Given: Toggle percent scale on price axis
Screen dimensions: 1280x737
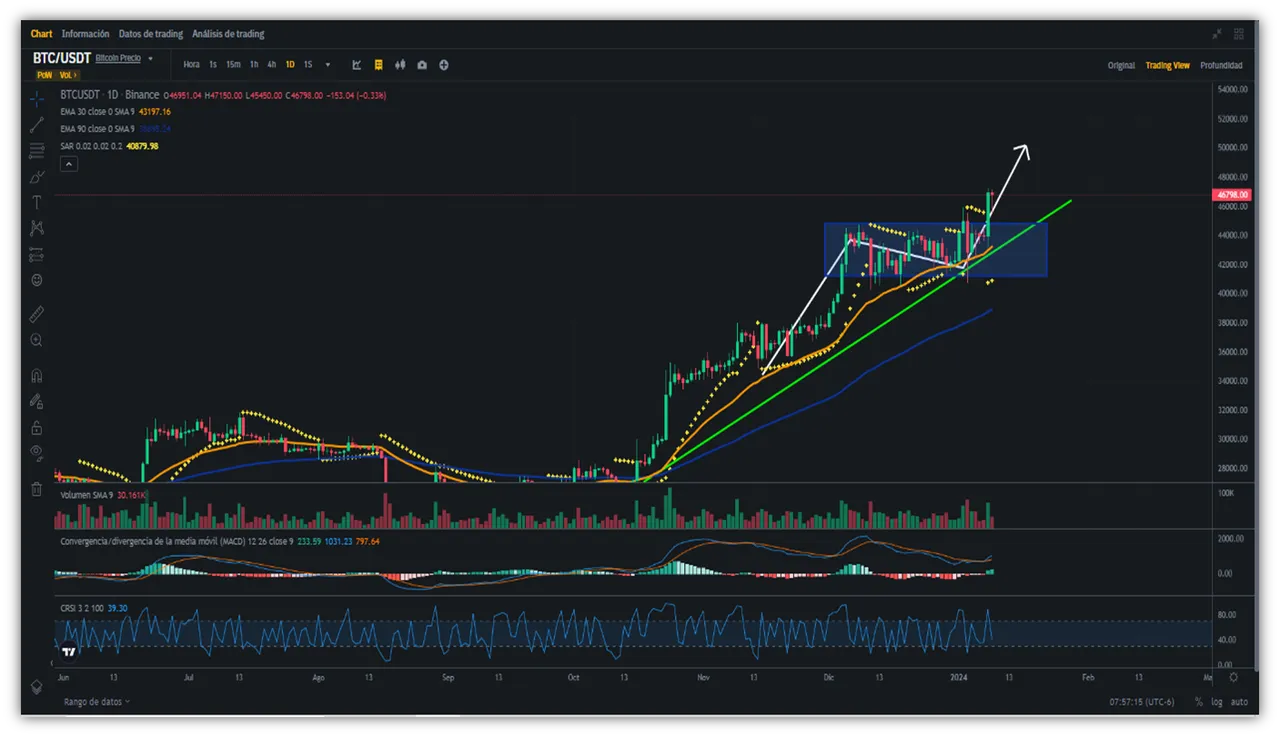Looking at the screenshot, I should (x=1199, y=702).
